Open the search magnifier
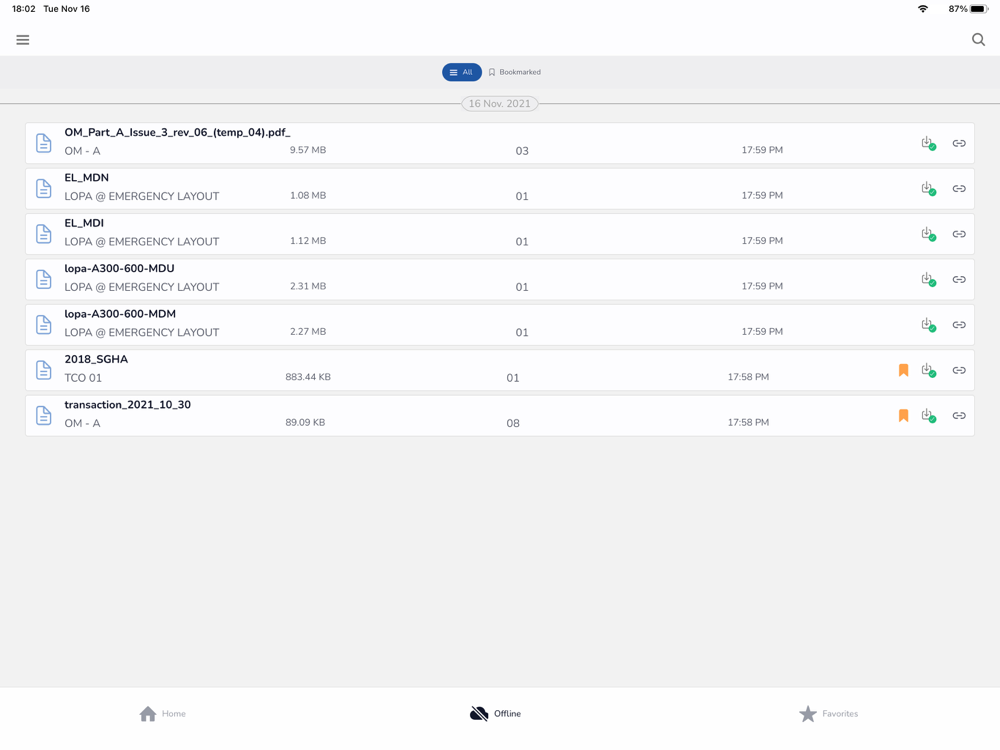The image size is (1000, 750). pos(978,40)
